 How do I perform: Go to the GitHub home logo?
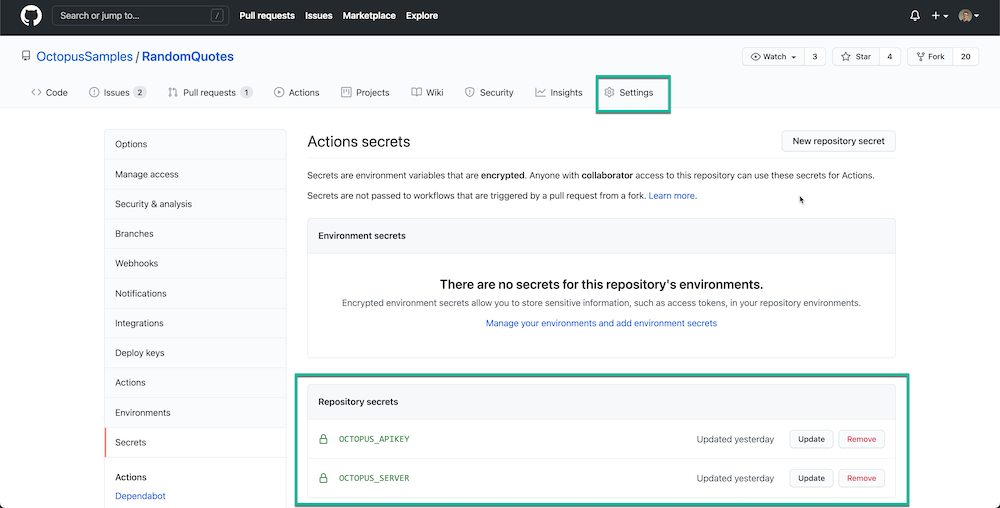[x=31, y=15]
